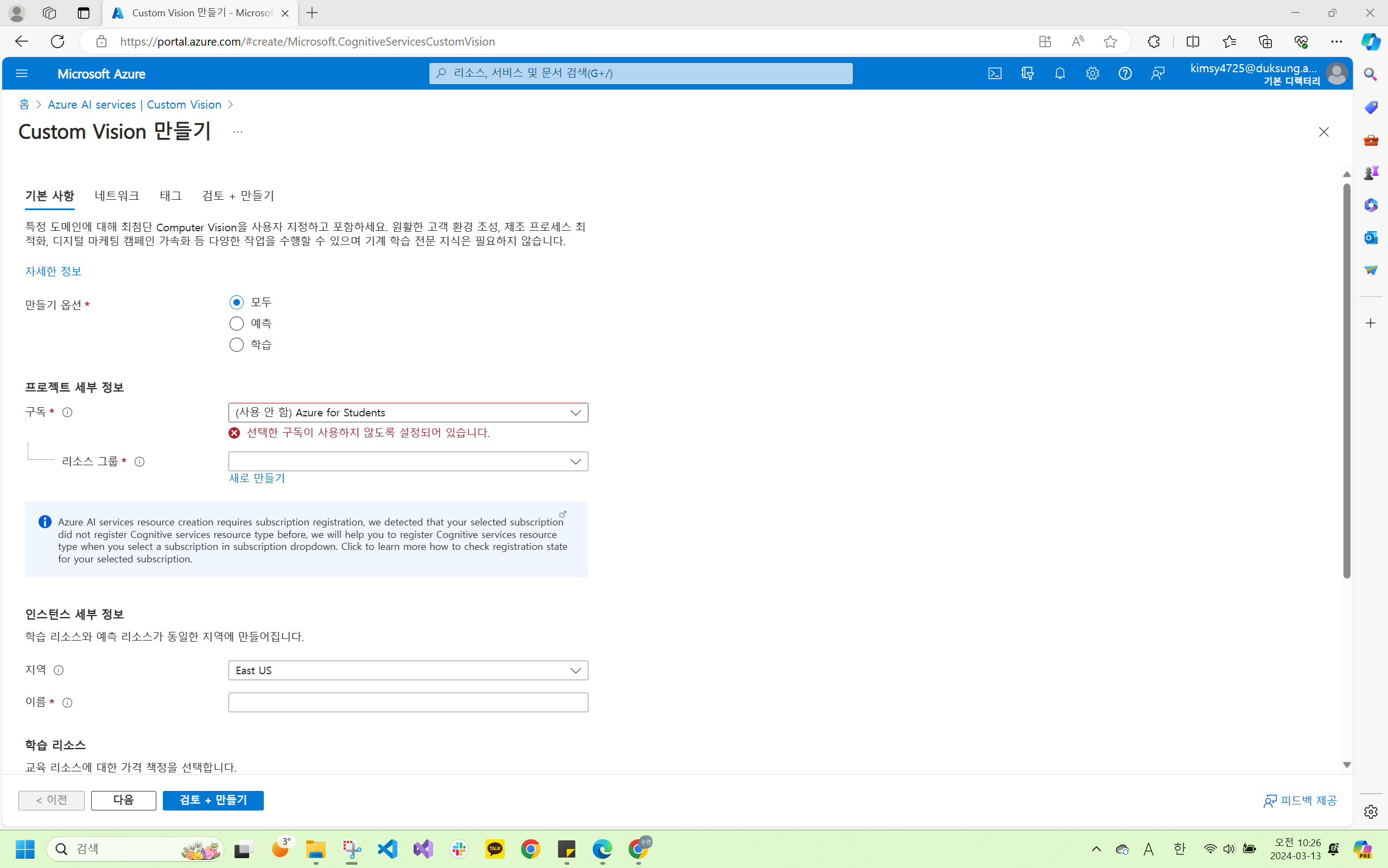Image resolution: width=1388 pixels, height=868 pixels.
Task: Show info tooltip for 리소스 그룹 field
Action: coord(140,461)
